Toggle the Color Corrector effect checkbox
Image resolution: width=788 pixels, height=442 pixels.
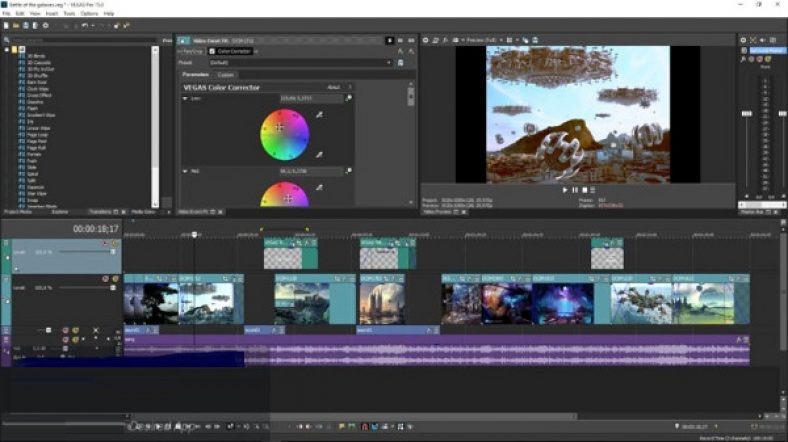point(212,51)
